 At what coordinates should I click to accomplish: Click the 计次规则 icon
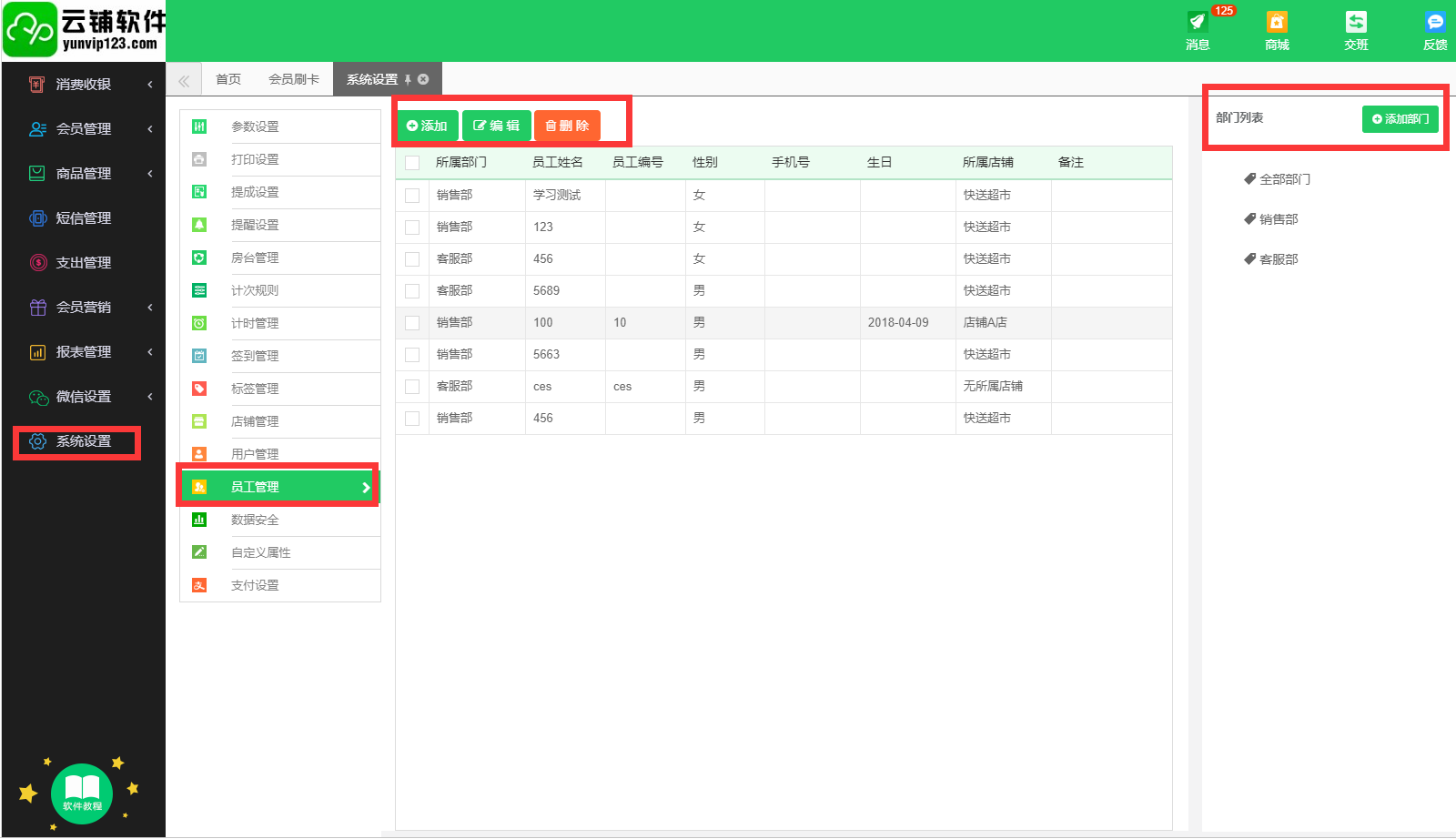pos(199,290)
